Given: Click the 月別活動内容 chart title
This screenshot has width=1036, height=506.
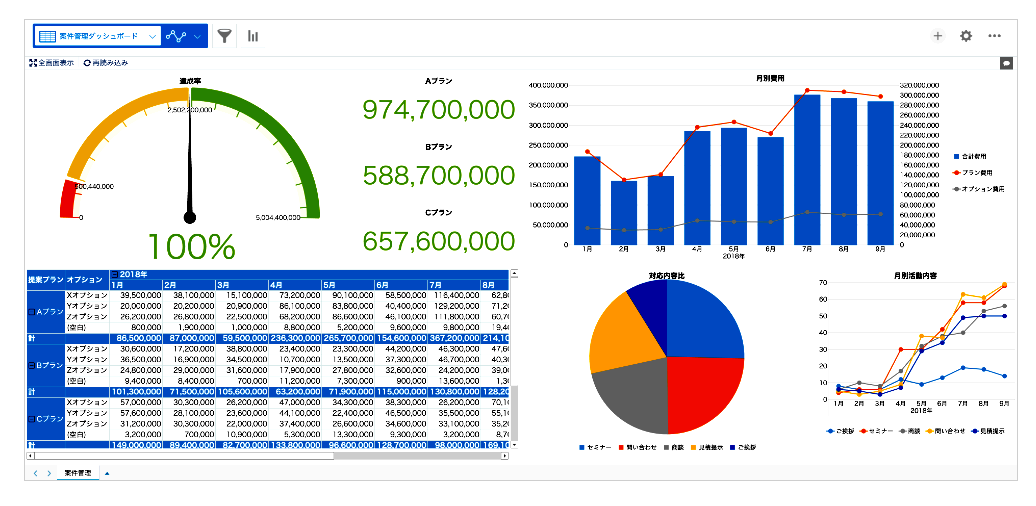Looking at the screenshot, I should (916, 274).
